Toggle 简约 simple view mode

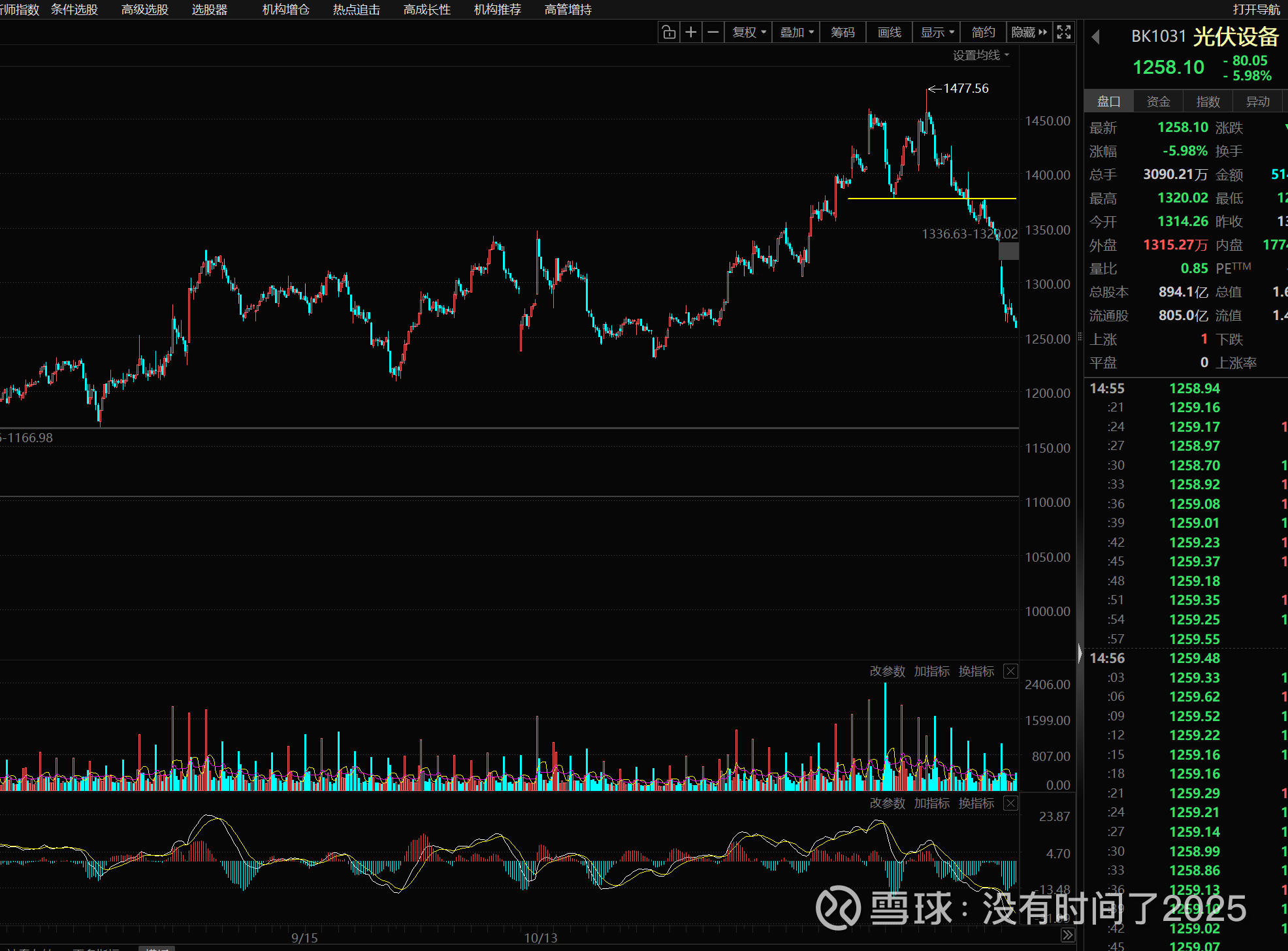coord(983,32)
